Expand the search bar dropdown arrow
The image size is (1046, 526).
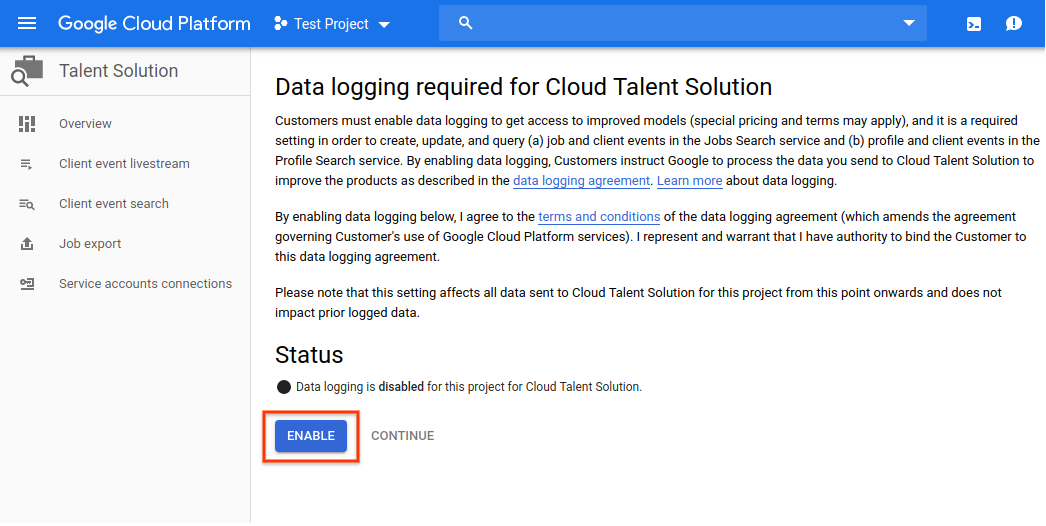(x=908, y=24)
